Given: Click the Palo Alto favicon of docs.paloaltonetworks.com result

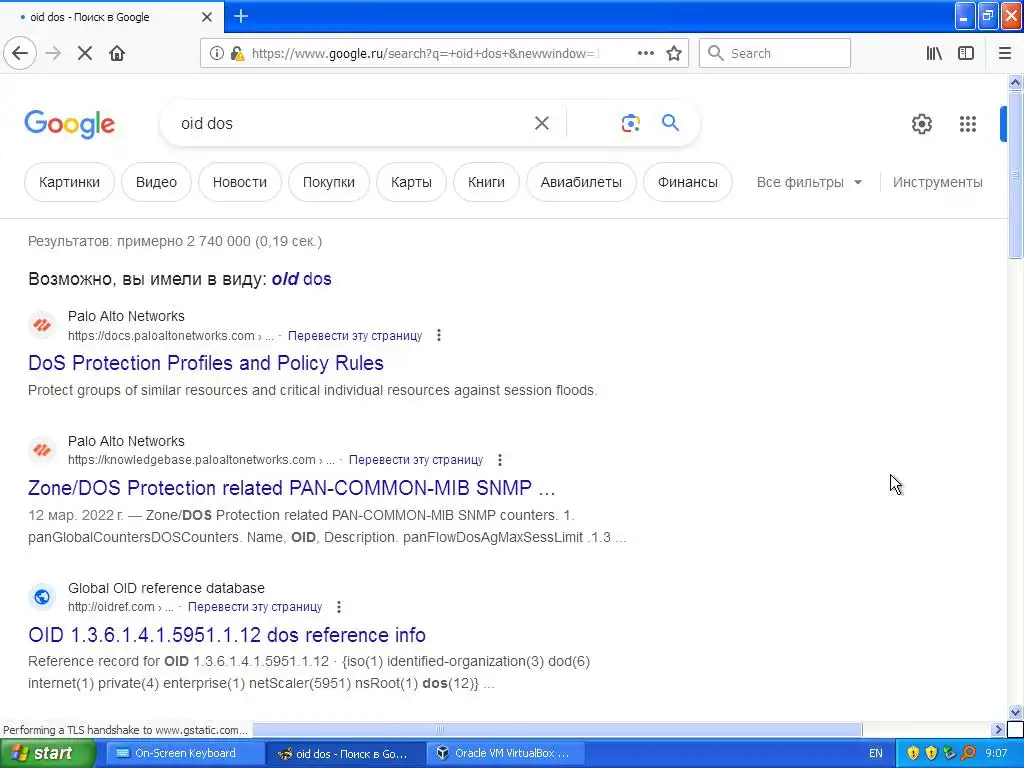Looking at the screenshot, I should (x=42, y=325).
